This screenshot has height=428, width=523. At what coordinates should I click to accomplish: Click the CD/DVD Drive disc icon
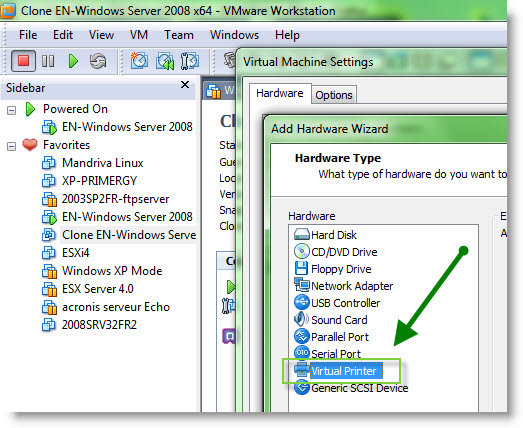tap(302, 251)
